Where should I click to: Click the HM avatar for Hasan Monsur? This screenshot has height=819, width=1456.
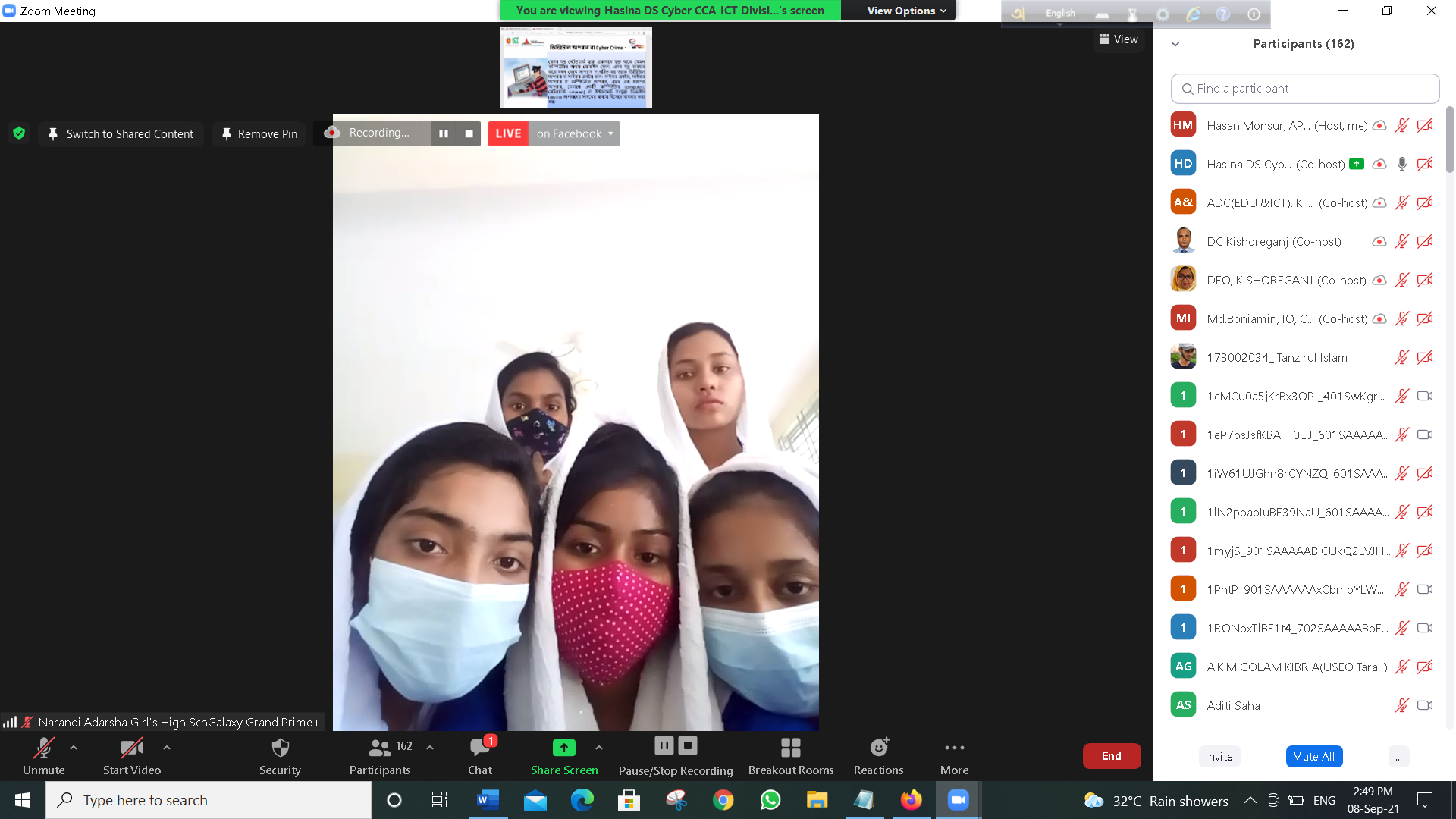1183,125
